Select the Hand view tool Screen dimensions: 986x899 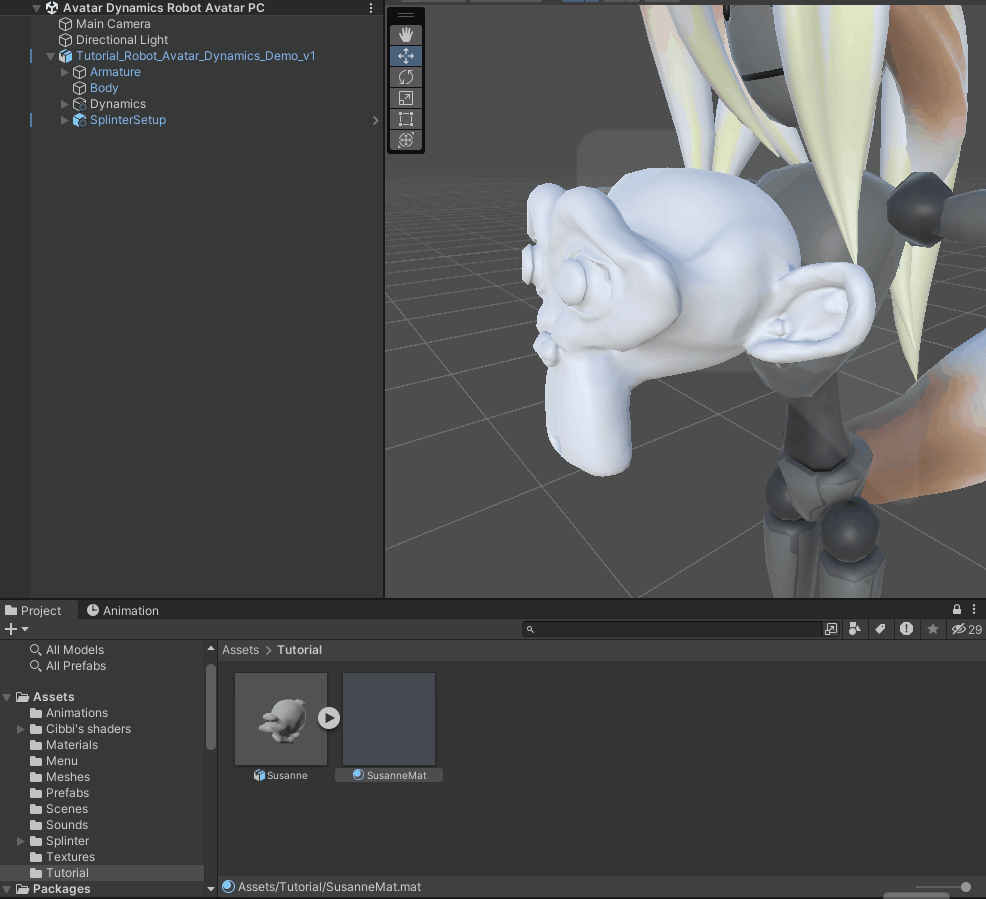406,35
